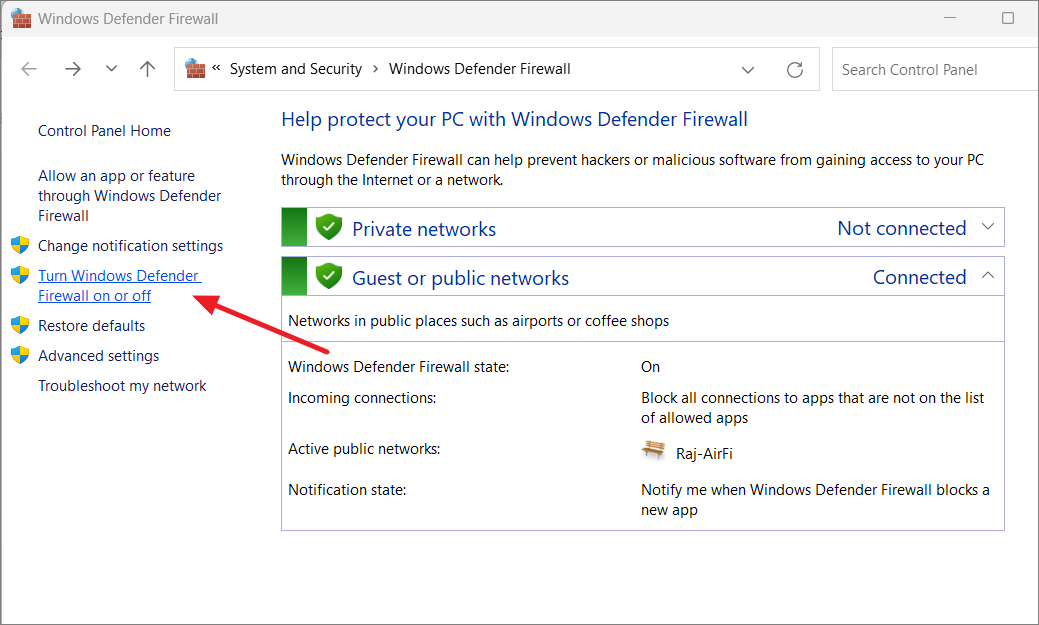This screenshot has height=625, width=1039.
Task: Click shield icon beside Advanced settings
Action: click(x=21, y=355)
